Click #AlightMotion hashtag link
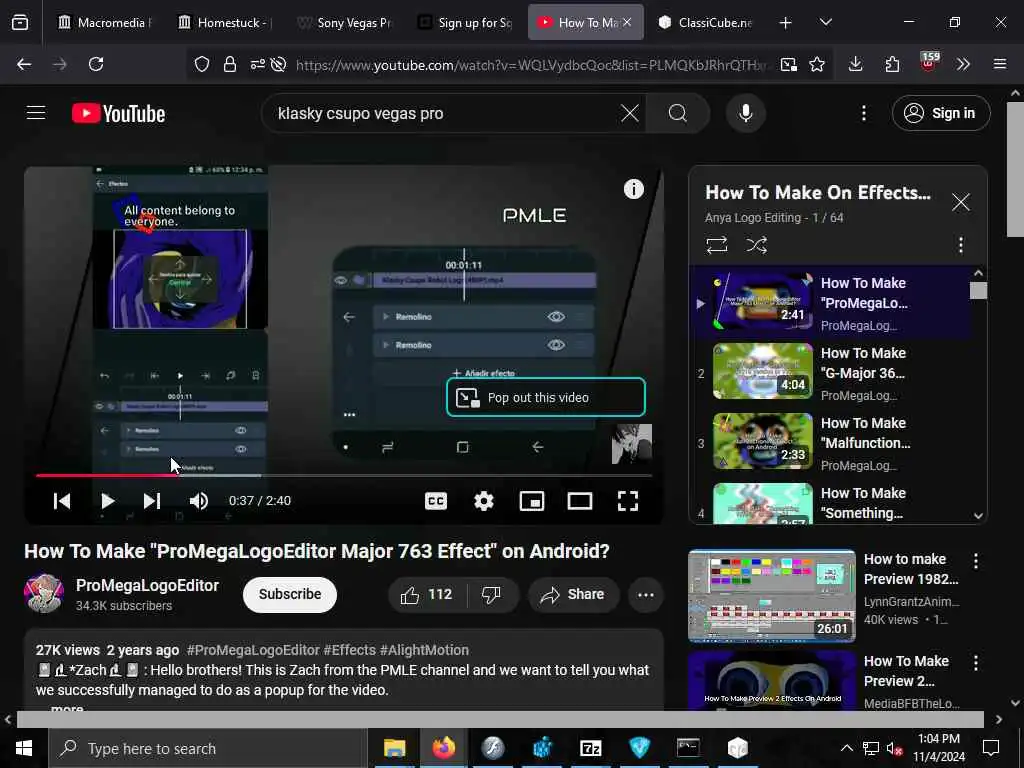Screen dimensions: 1024x768 (424, 650)
